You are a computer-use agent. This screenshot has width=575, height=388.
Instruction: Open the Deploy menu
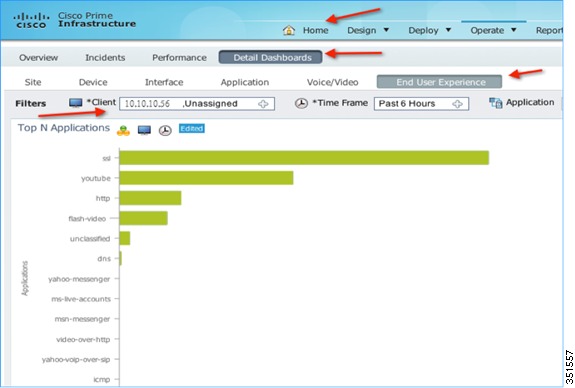click(x=424, y=30)
